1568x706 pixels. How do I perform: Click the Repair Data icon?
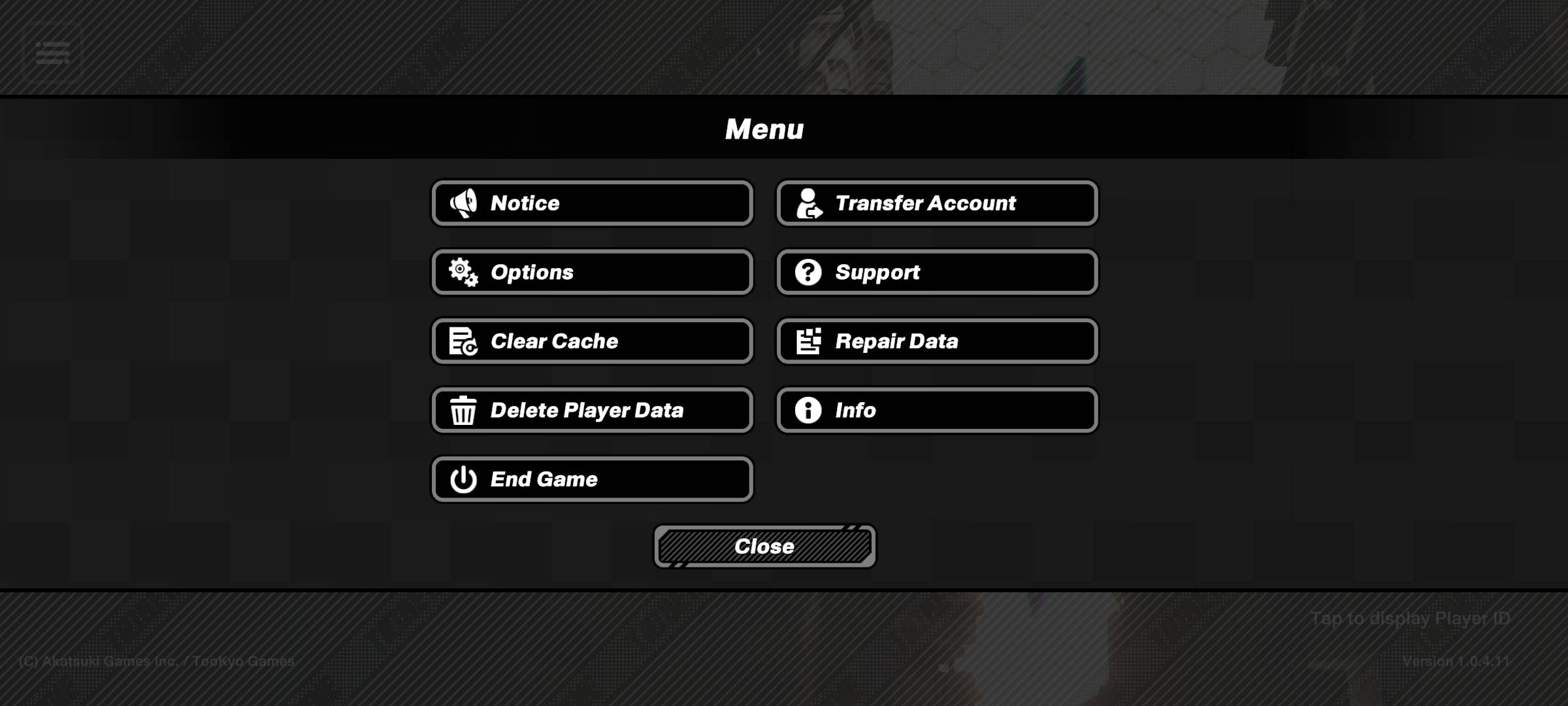(x=808, y=340)
